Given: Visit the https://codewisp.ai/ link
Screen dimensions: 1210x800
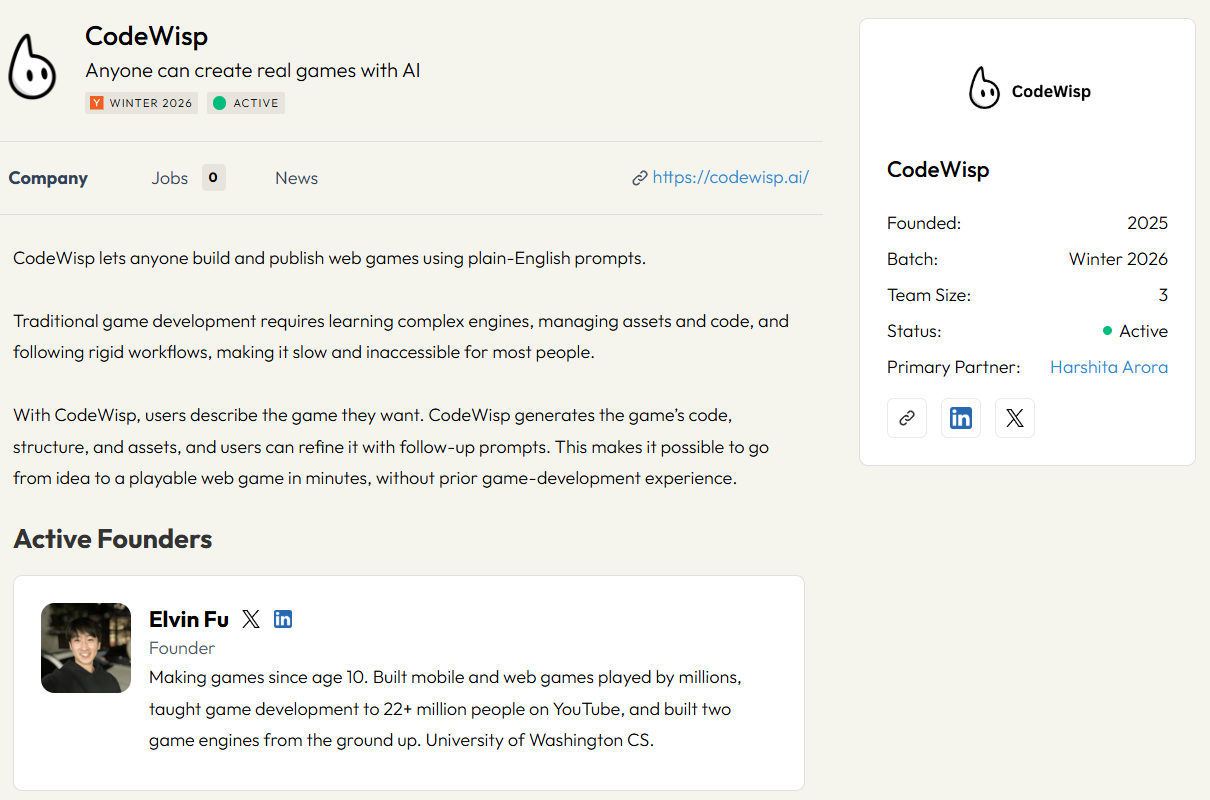Looking at the screenshot, I should [x=730, y=178].
